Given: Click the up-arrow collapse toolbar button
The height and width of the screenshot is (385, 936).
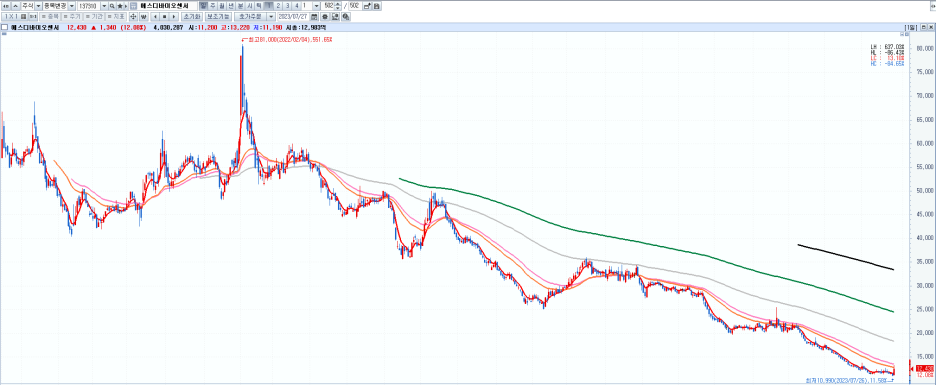Looking at the screenshot, I should tap(15, 5).
